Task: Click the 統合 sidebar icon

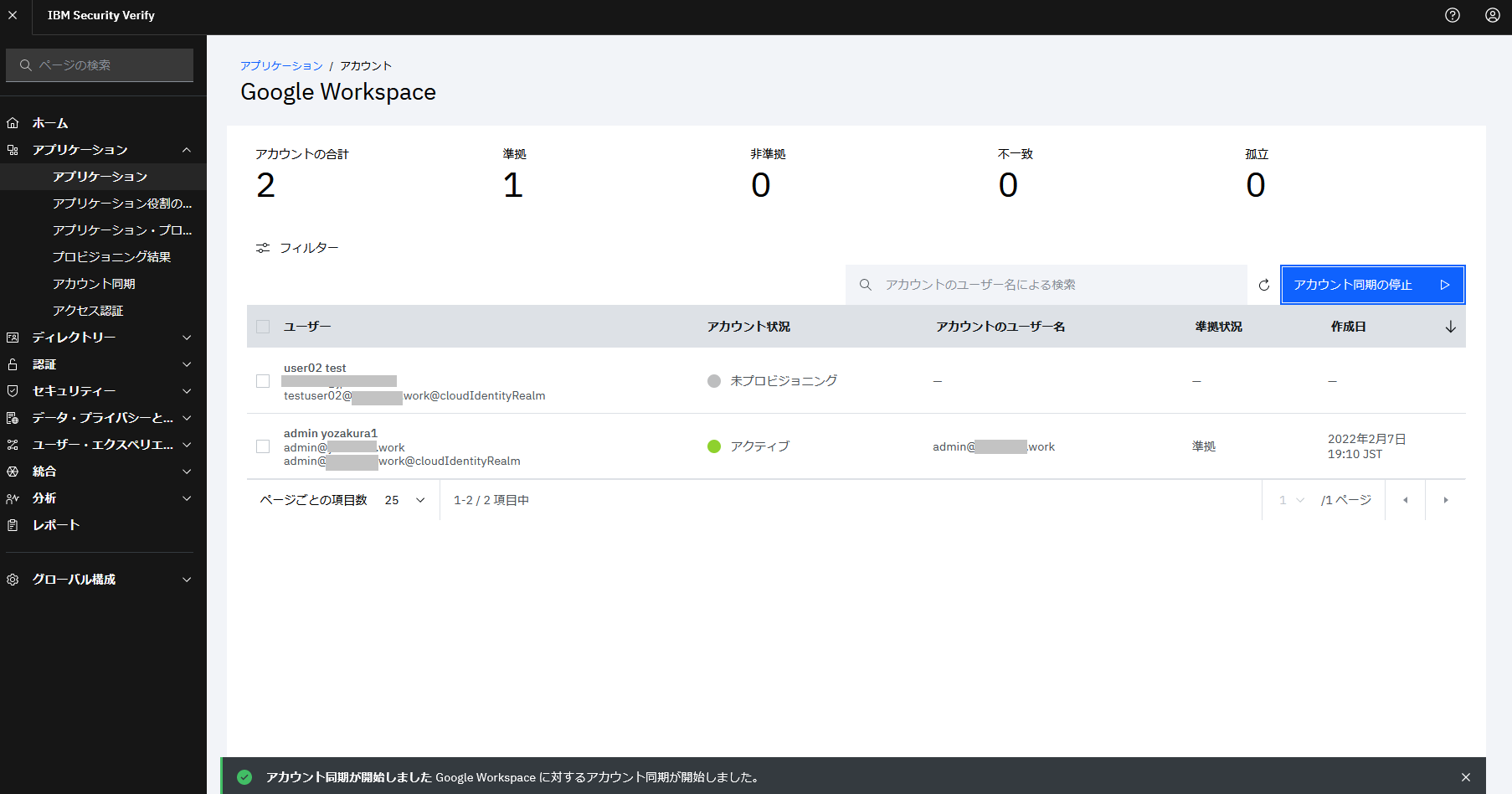Action: [x=13, y=472]
